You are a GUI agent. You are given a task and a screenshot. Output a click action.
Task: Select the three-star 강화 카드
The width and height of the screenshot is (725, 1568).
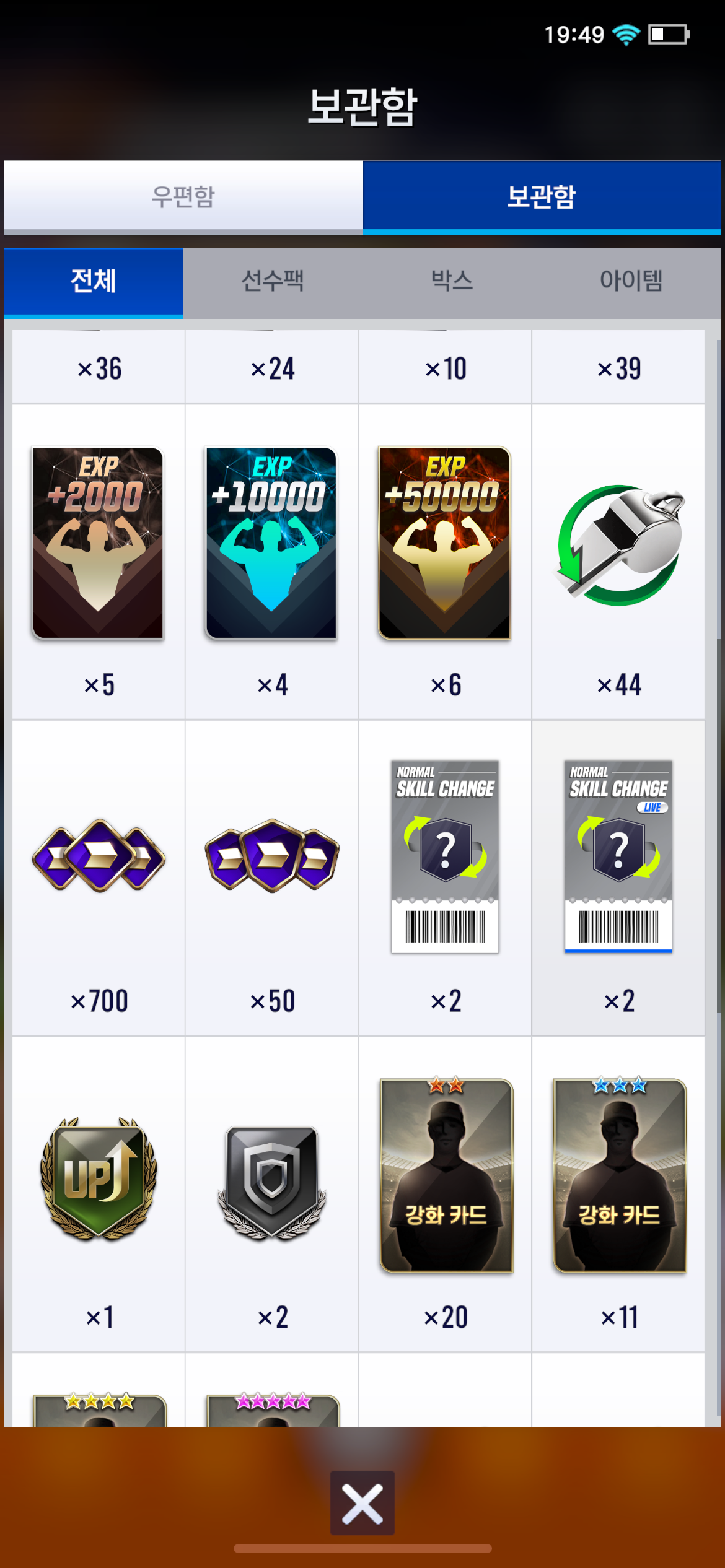coord(620,1175)
